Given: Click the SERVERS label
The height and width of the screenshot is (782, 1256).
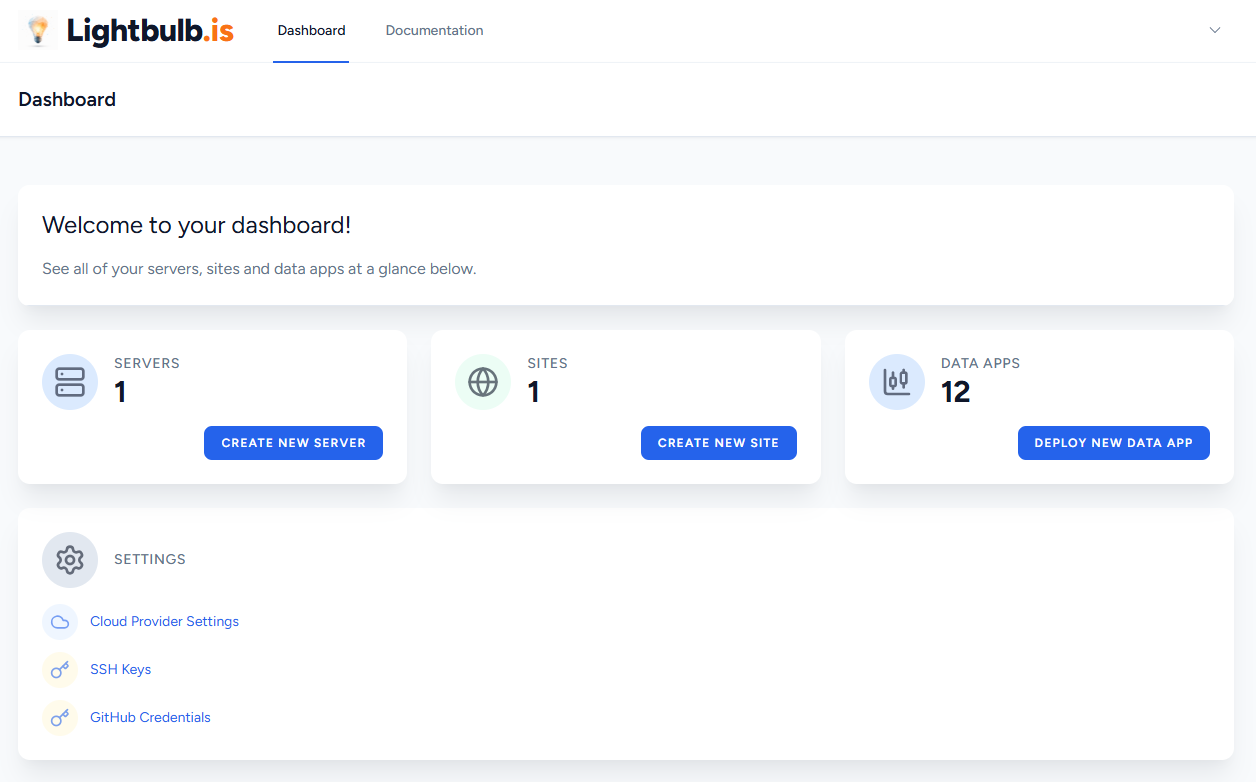Looking at the screenshot, I should [x=147, y=363].
